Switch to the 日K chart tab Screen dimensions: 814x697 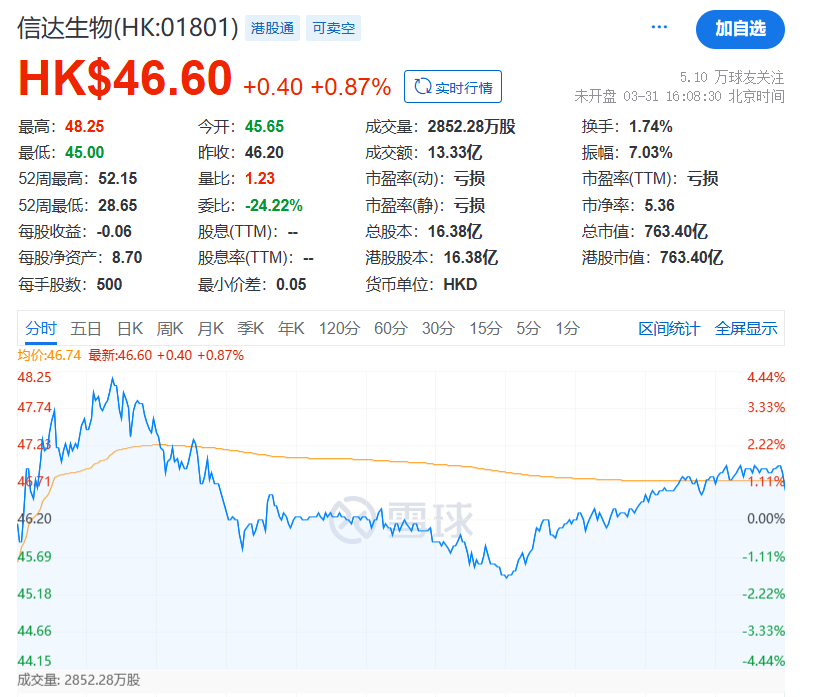click(x=130, y=329)
